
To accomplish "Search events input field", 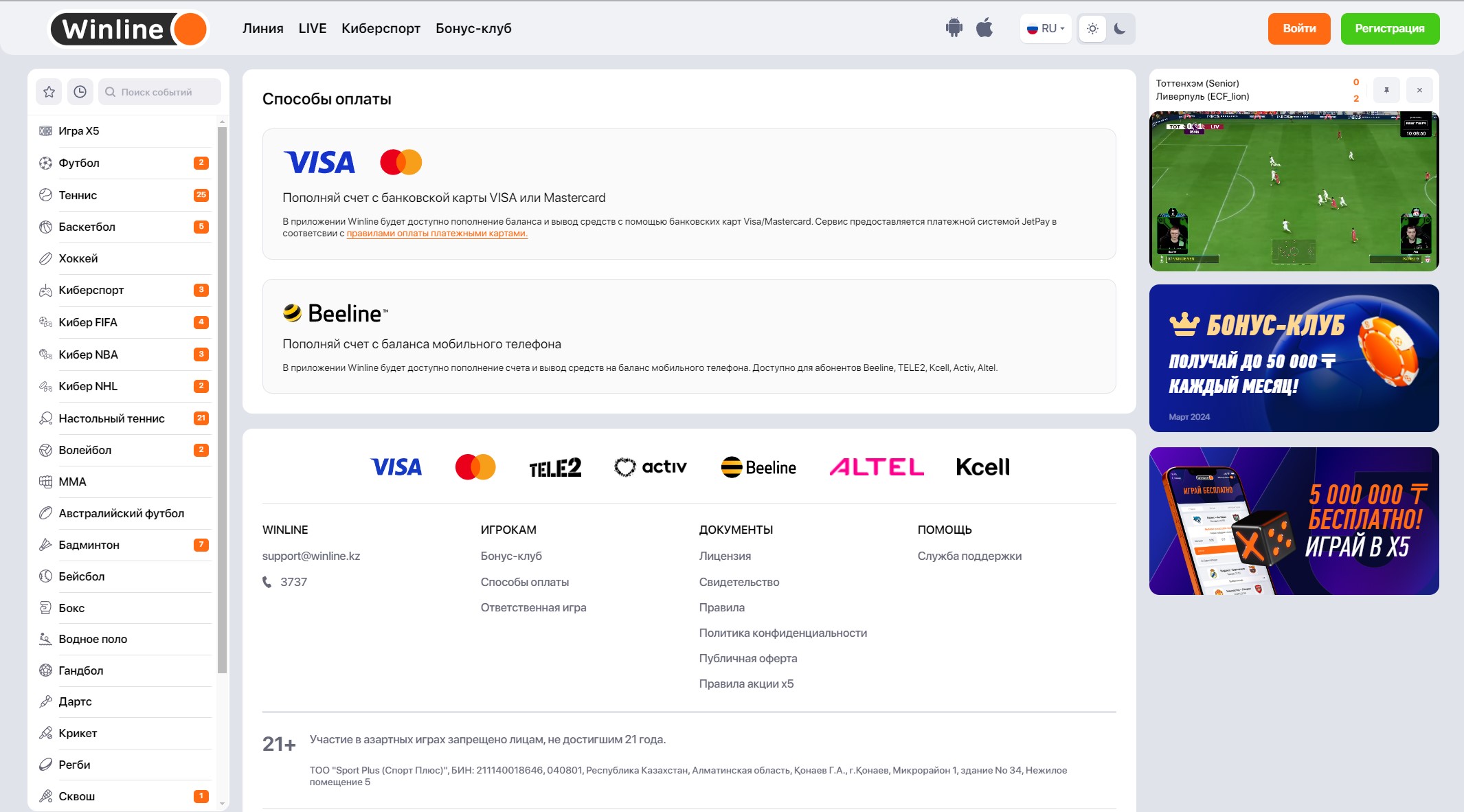I will (x=159, y=92).
